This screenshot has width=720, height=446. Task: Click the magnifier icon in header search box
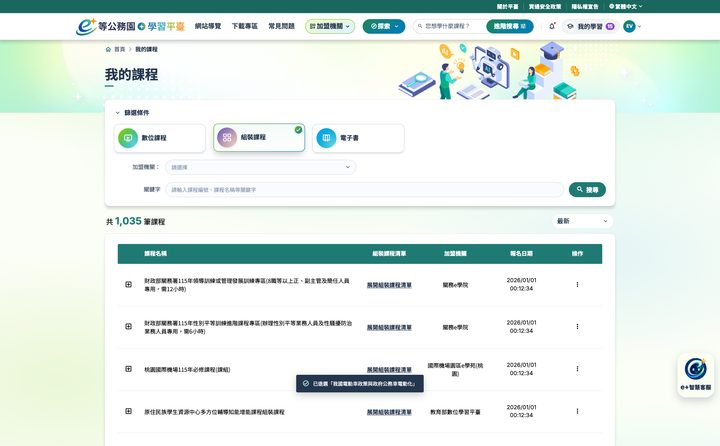point(420,26)
